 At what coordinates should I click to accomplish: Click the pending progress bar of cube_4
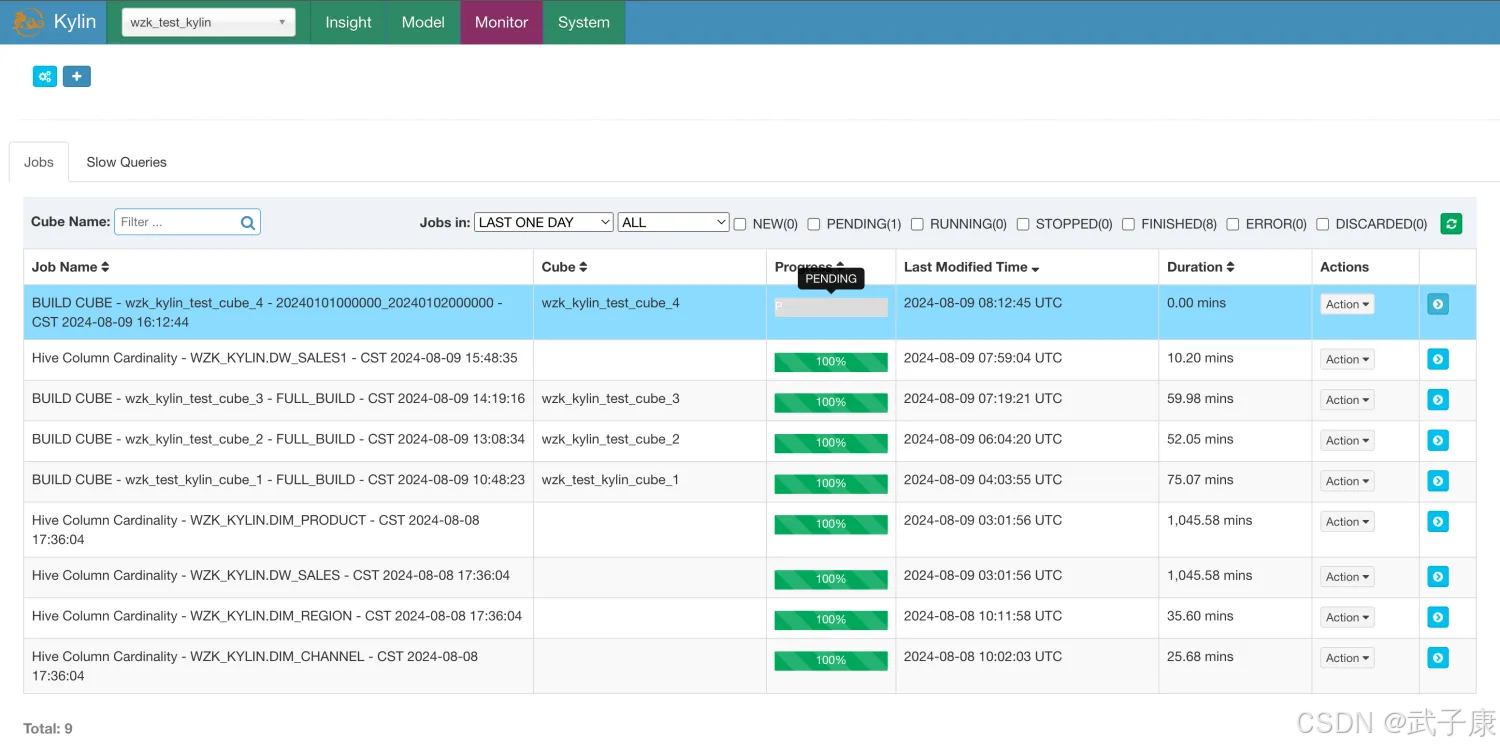tap(830, 307)
